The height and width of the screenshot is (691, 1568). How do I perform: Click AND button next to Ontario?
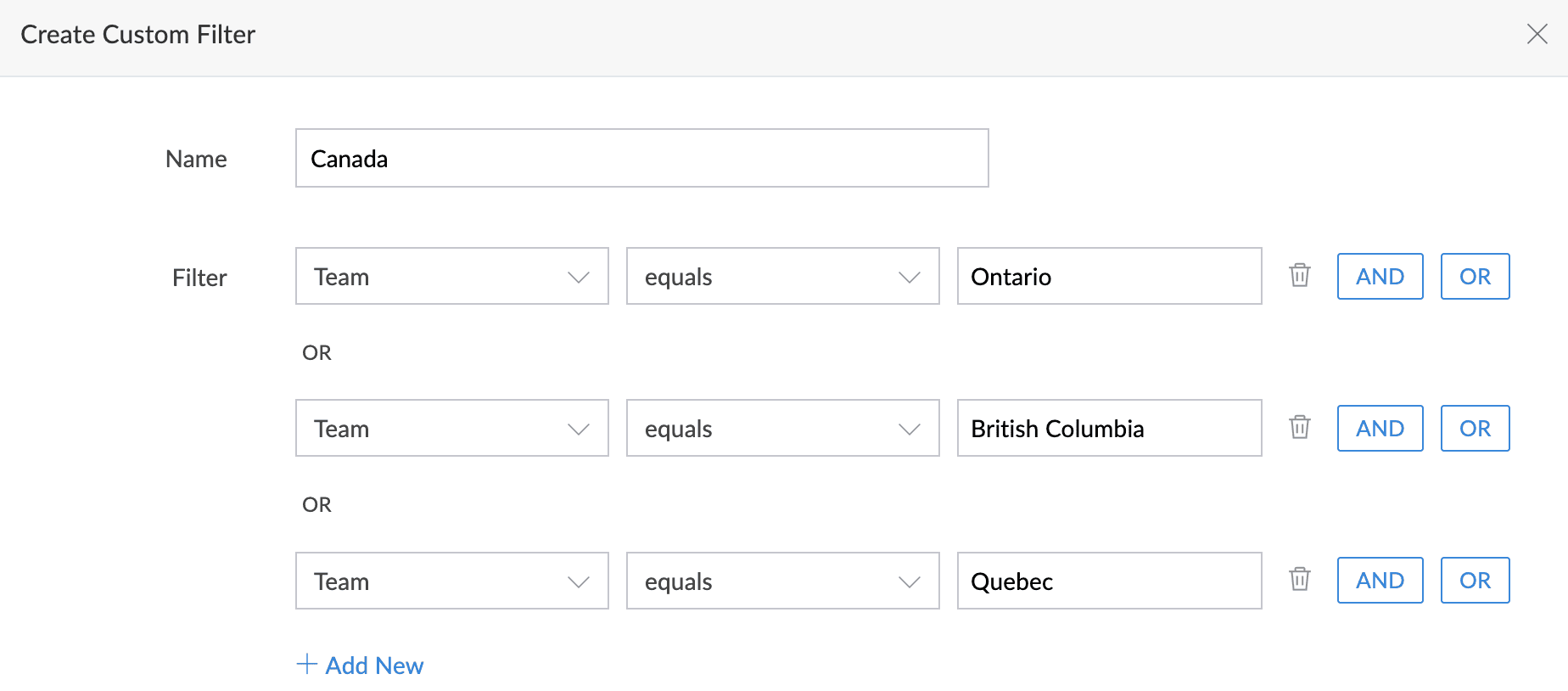click(1380, 277)
